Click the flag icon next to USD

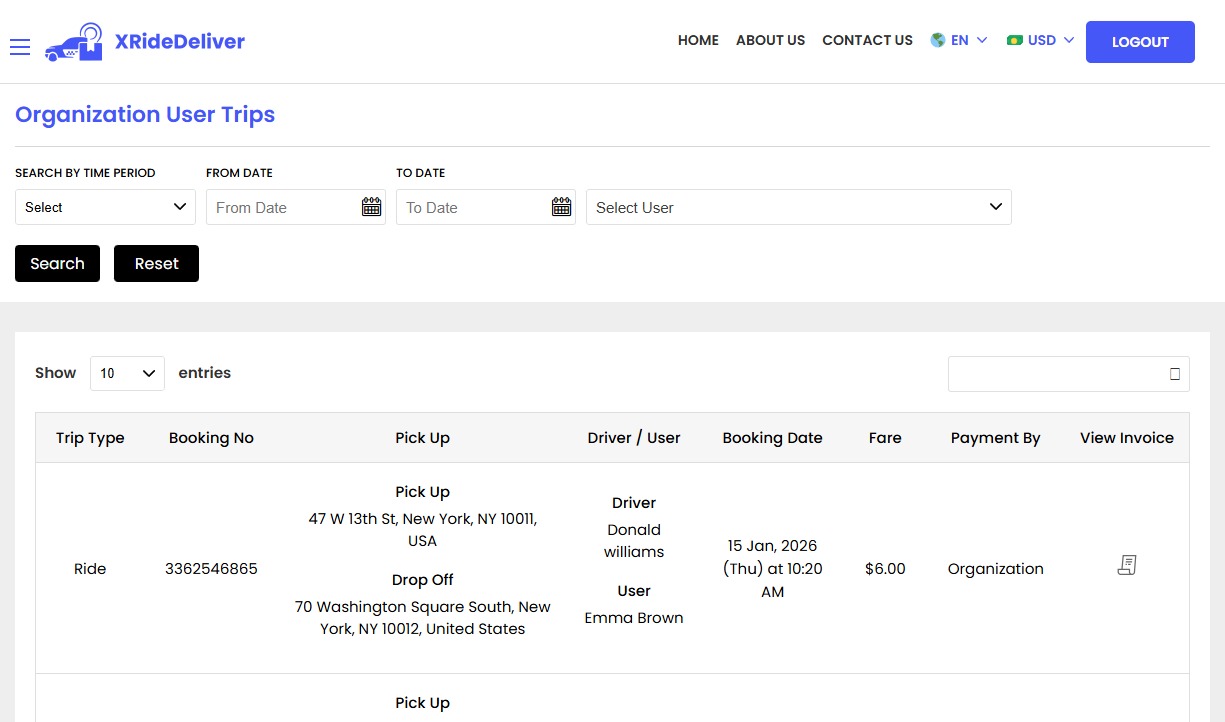(x=1013, y=40)
